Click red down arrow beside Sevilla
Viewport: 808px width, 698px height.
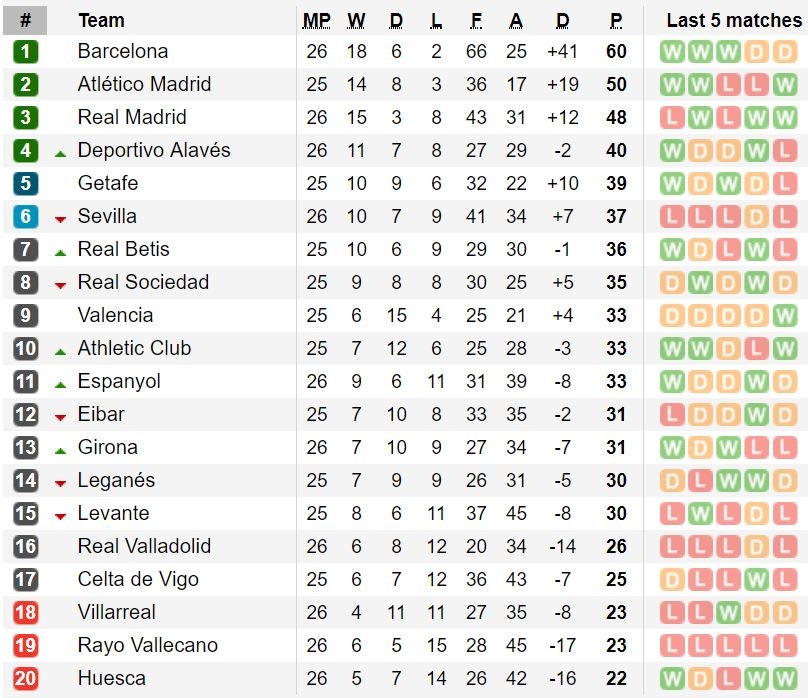click(x=60, y=219)
